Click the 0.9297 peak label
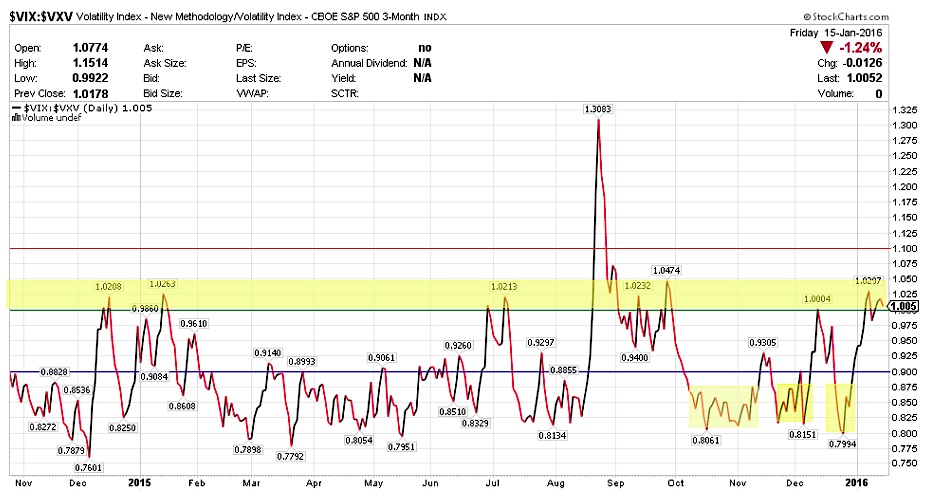 541,342
